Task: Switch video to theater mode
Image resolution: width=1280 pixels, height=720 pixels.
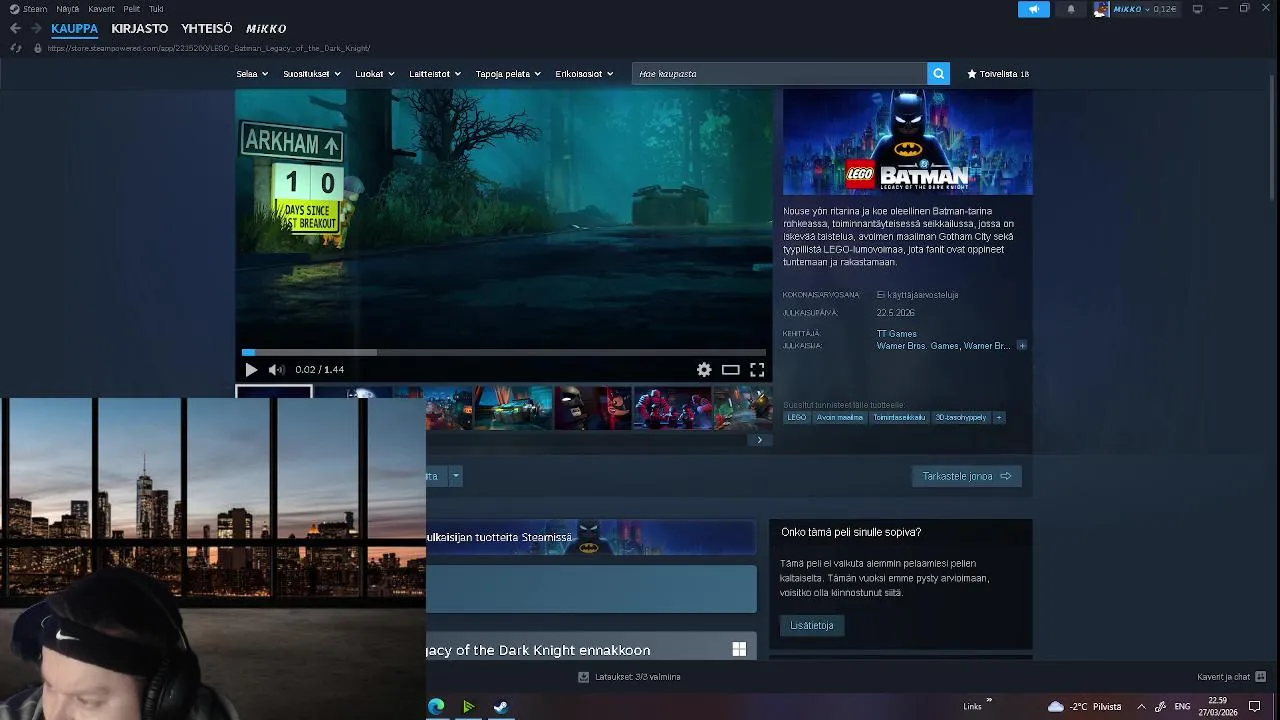Action: point(731,370)
